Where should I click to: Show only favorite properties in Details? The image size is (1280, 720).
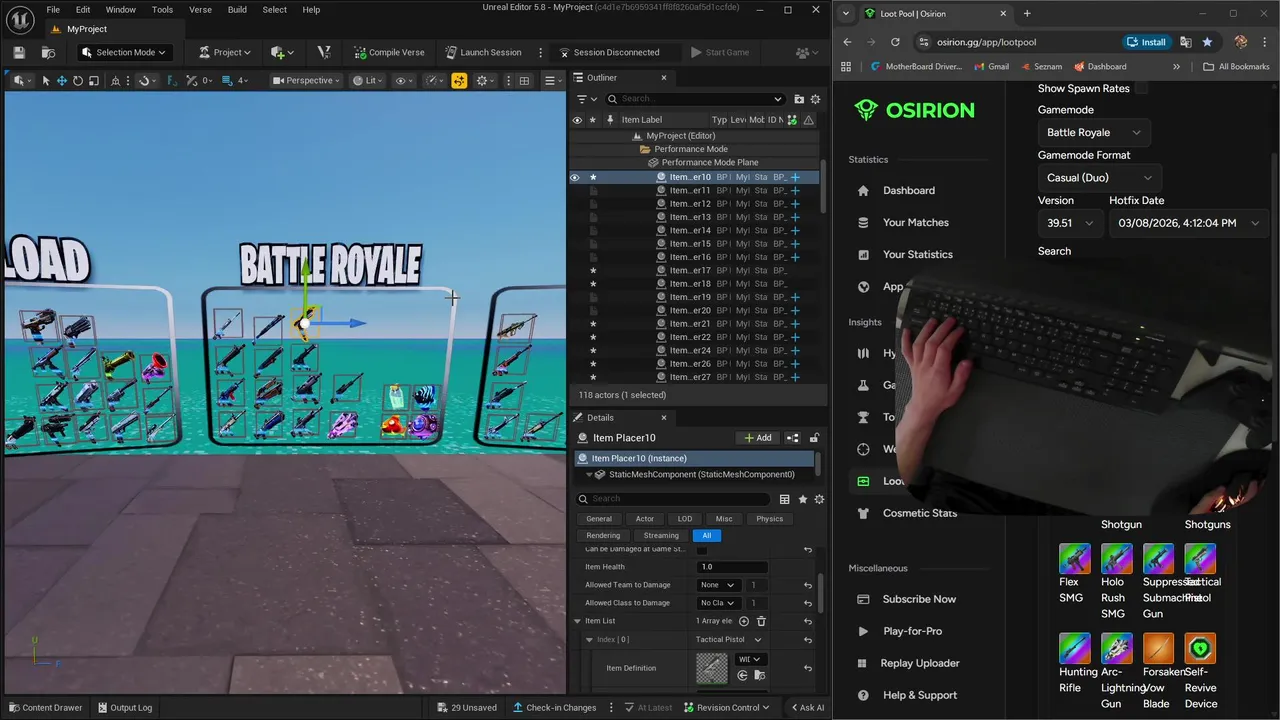[x=802, y=499]
